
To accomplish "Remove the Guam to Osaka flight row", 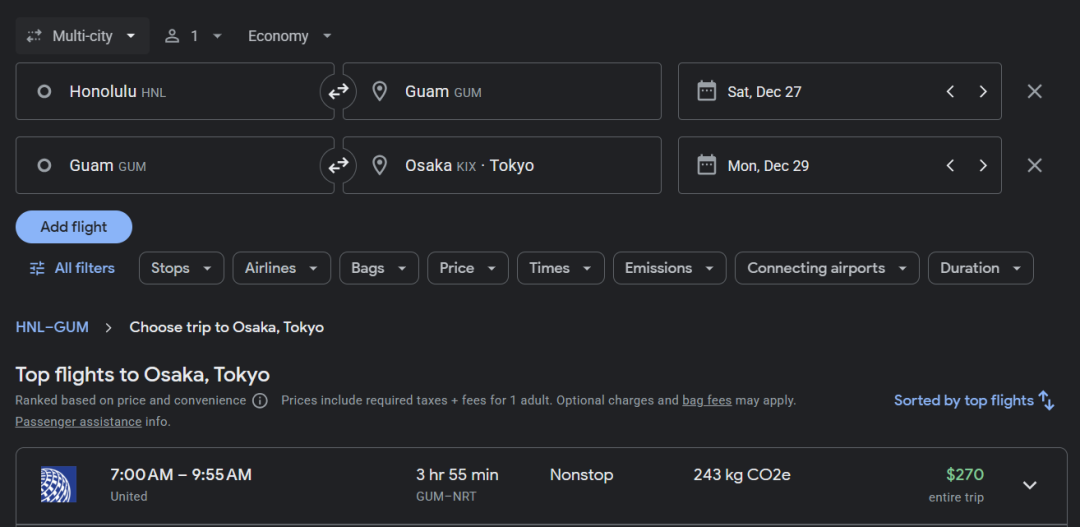I will click(1034, 165).
